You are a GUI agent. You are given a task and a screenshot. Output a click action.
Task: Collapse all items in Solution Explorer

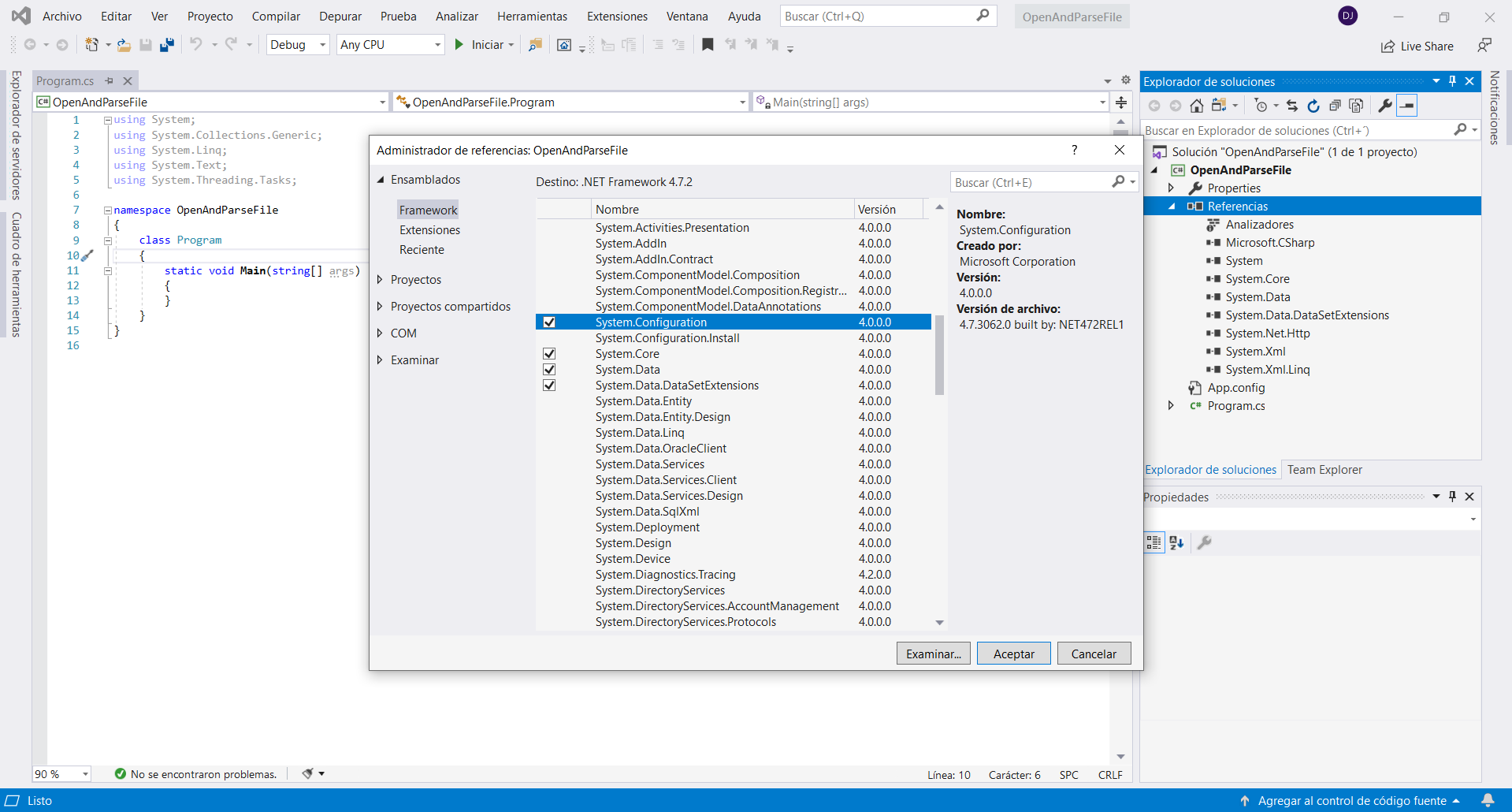(1335, 106)
